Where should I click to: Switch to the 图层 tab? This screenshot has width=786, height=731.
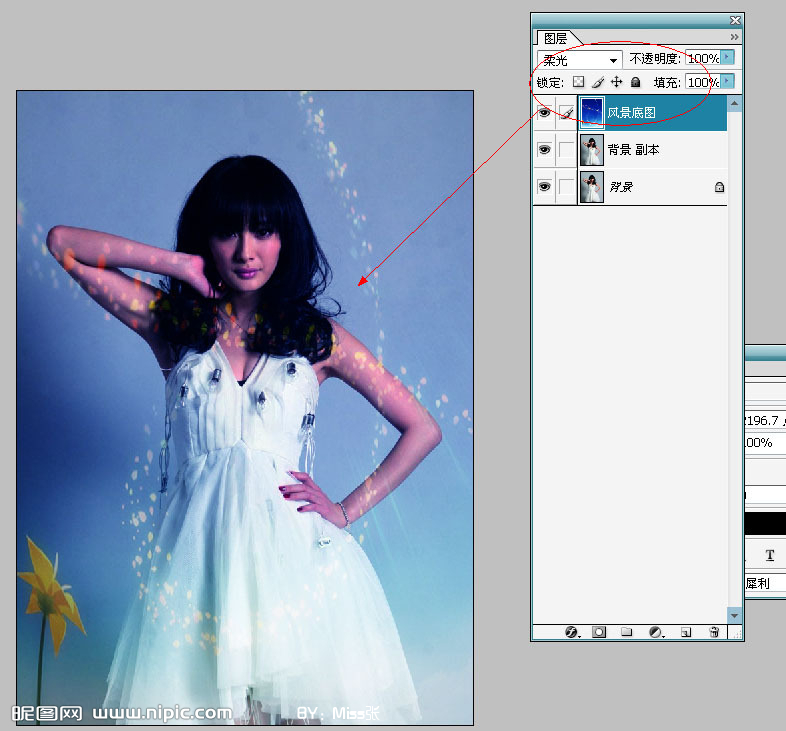[x=555, y=38]
